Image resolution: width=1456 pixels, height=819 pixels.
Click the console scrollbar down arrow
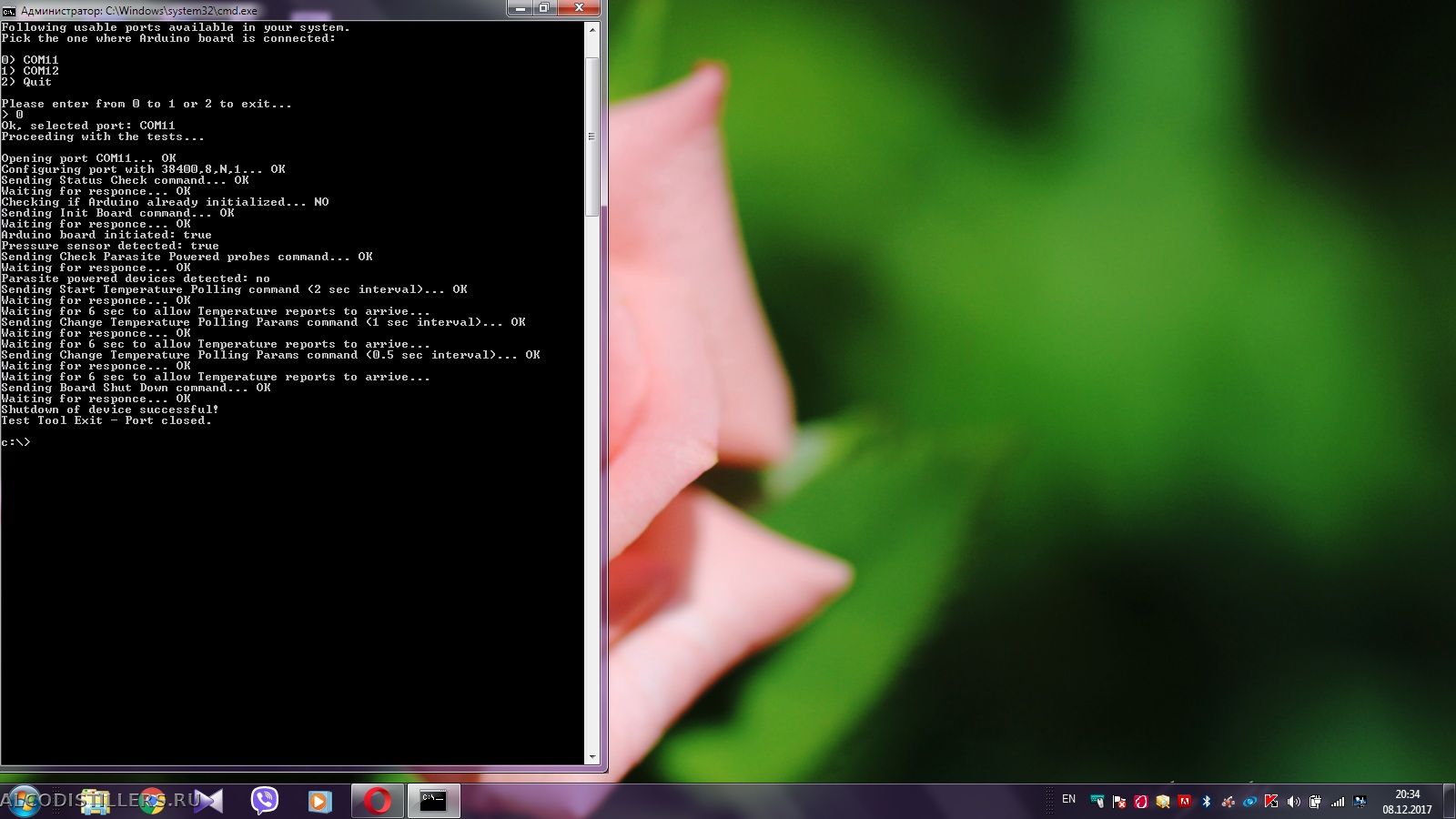pos(592,757)
